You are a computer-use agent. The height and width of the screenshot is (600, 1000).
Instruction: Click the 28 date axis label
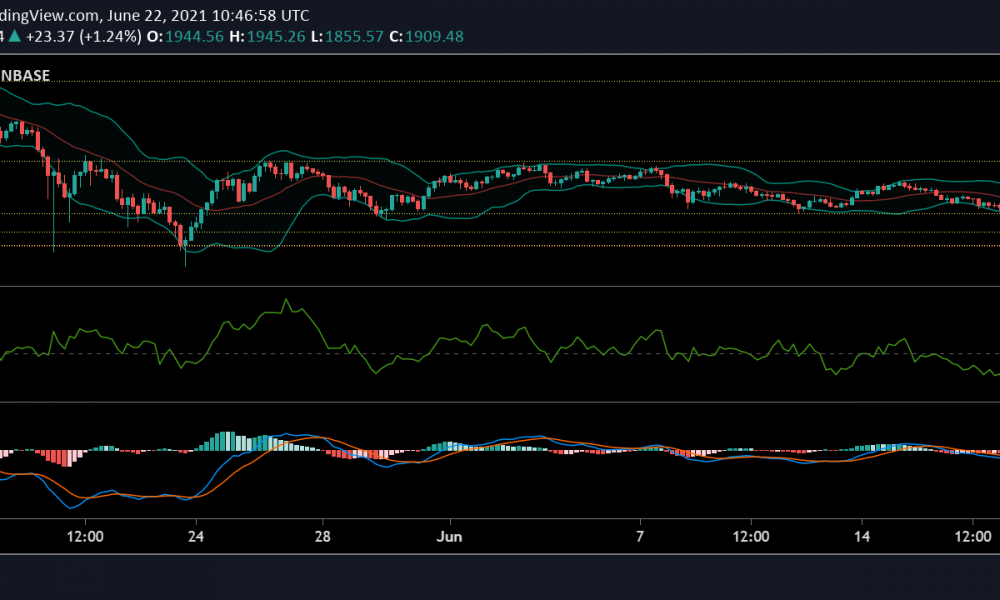click(323, 536)
